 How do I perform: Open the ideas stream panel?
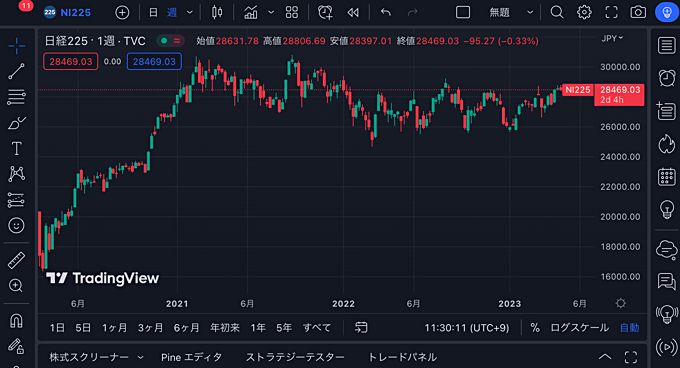[667, 314]
